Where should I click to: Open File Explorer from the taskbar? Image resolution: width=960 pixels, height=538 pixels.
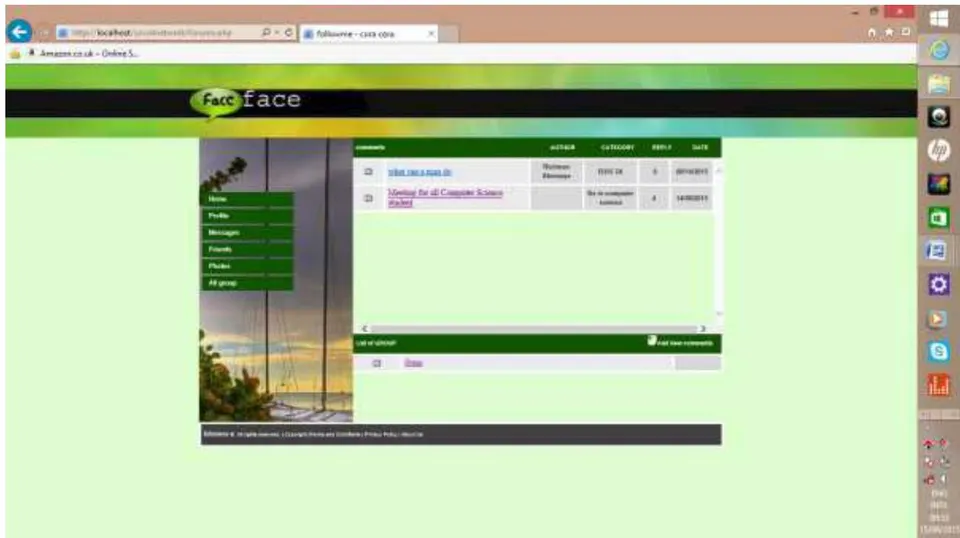(939, 84)
